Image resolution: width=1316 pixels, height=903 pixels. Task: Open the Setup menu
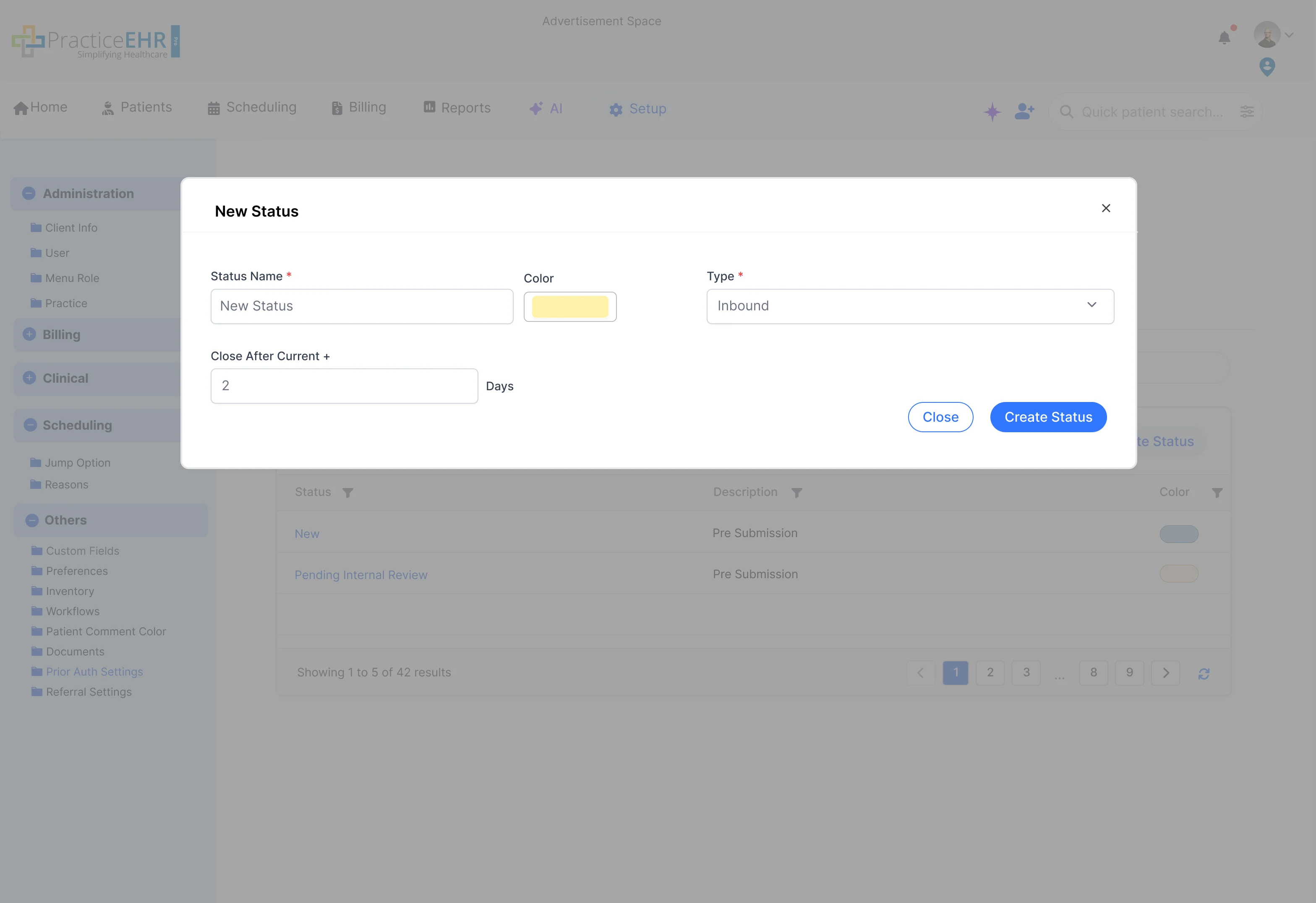pyautogui.click(x=637, y=109)
